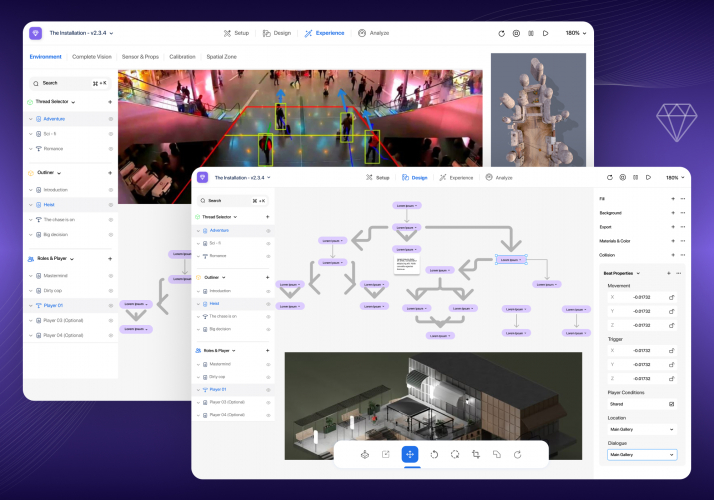Click the purple gem logo in the front window

tap(203, 177)
